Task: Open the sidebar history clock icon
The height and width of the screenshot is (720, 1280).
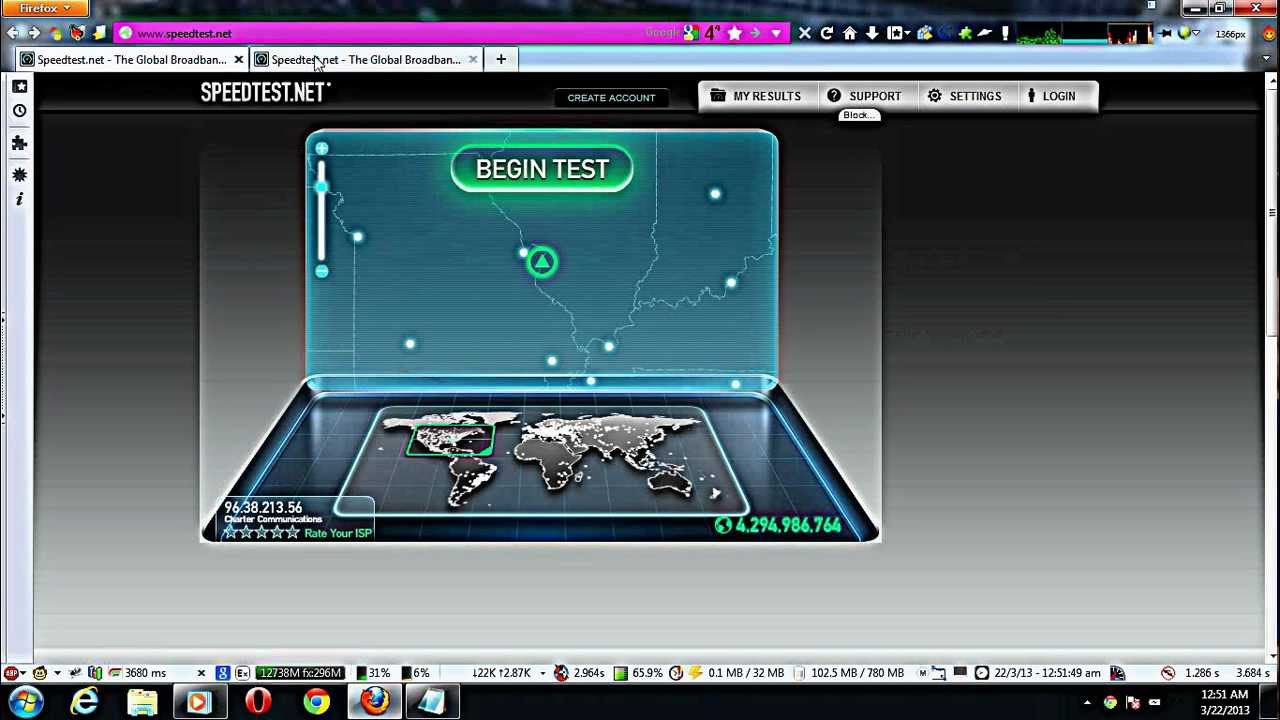Action: click(x=19, y=111)
